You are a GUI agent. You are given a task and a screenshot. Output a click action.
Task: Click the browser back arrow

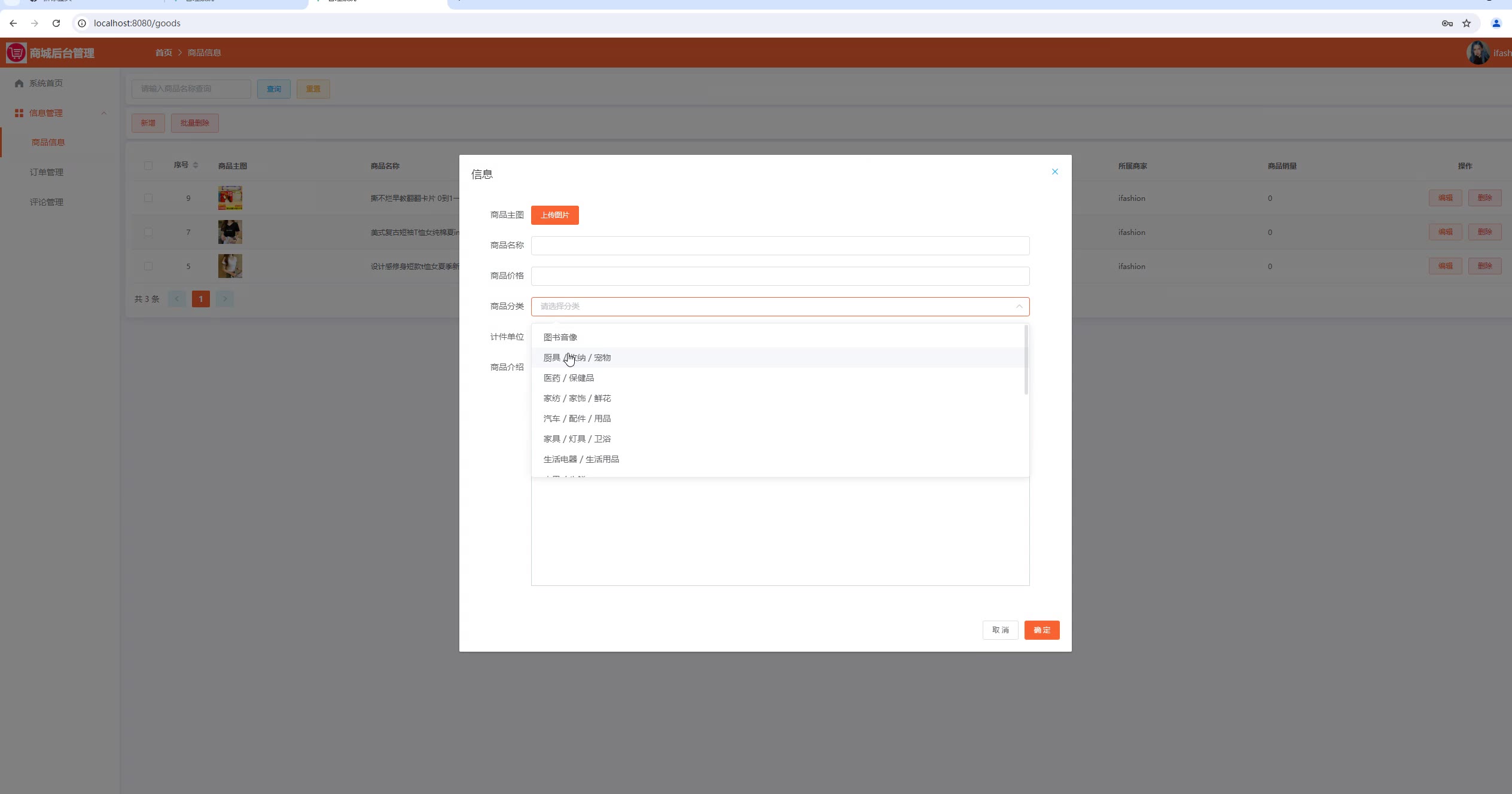point(13,23)
